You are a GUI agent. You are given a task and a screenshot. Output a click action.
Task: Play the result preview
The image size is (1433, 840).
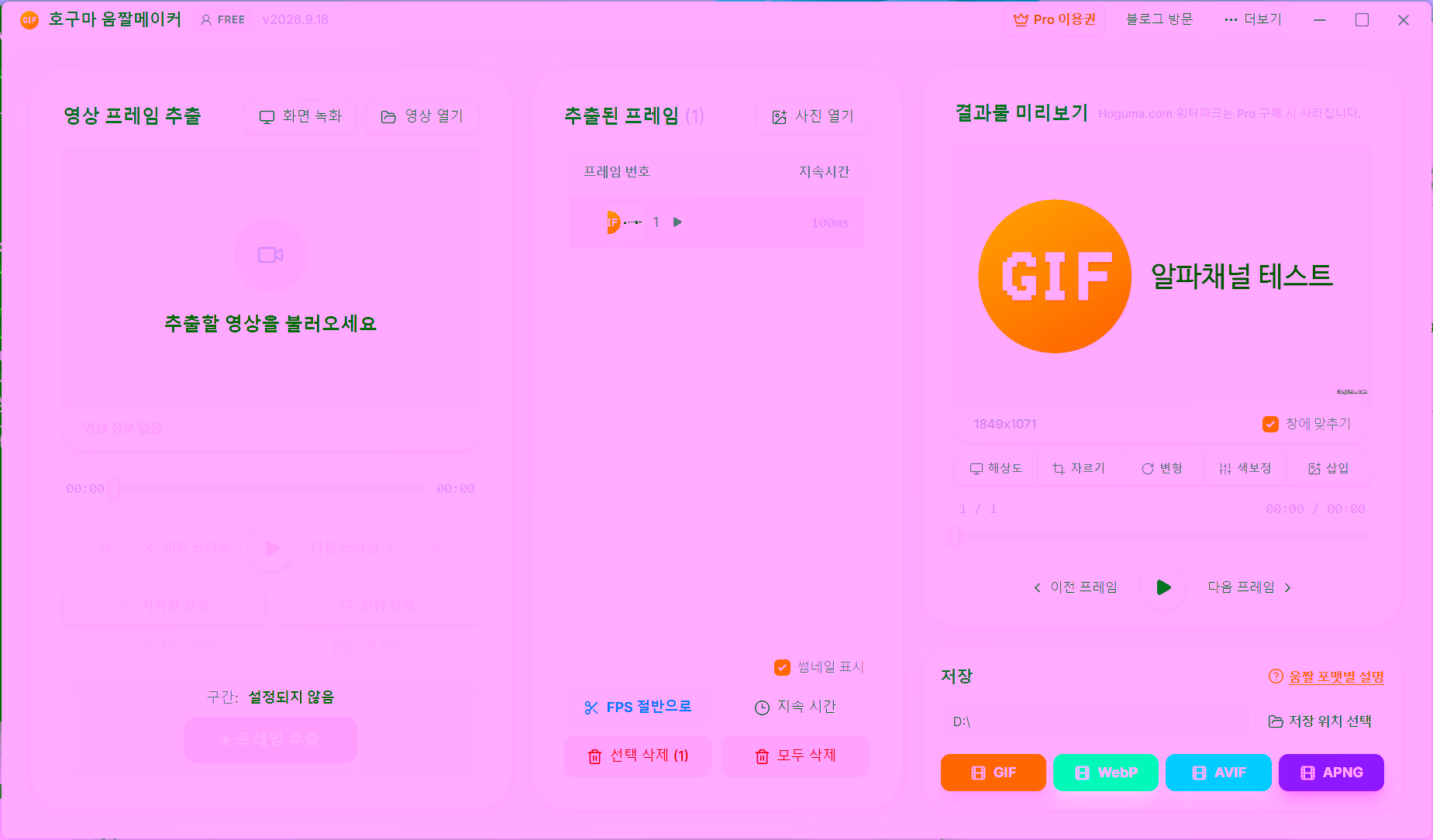click(x=1163, y=587)
